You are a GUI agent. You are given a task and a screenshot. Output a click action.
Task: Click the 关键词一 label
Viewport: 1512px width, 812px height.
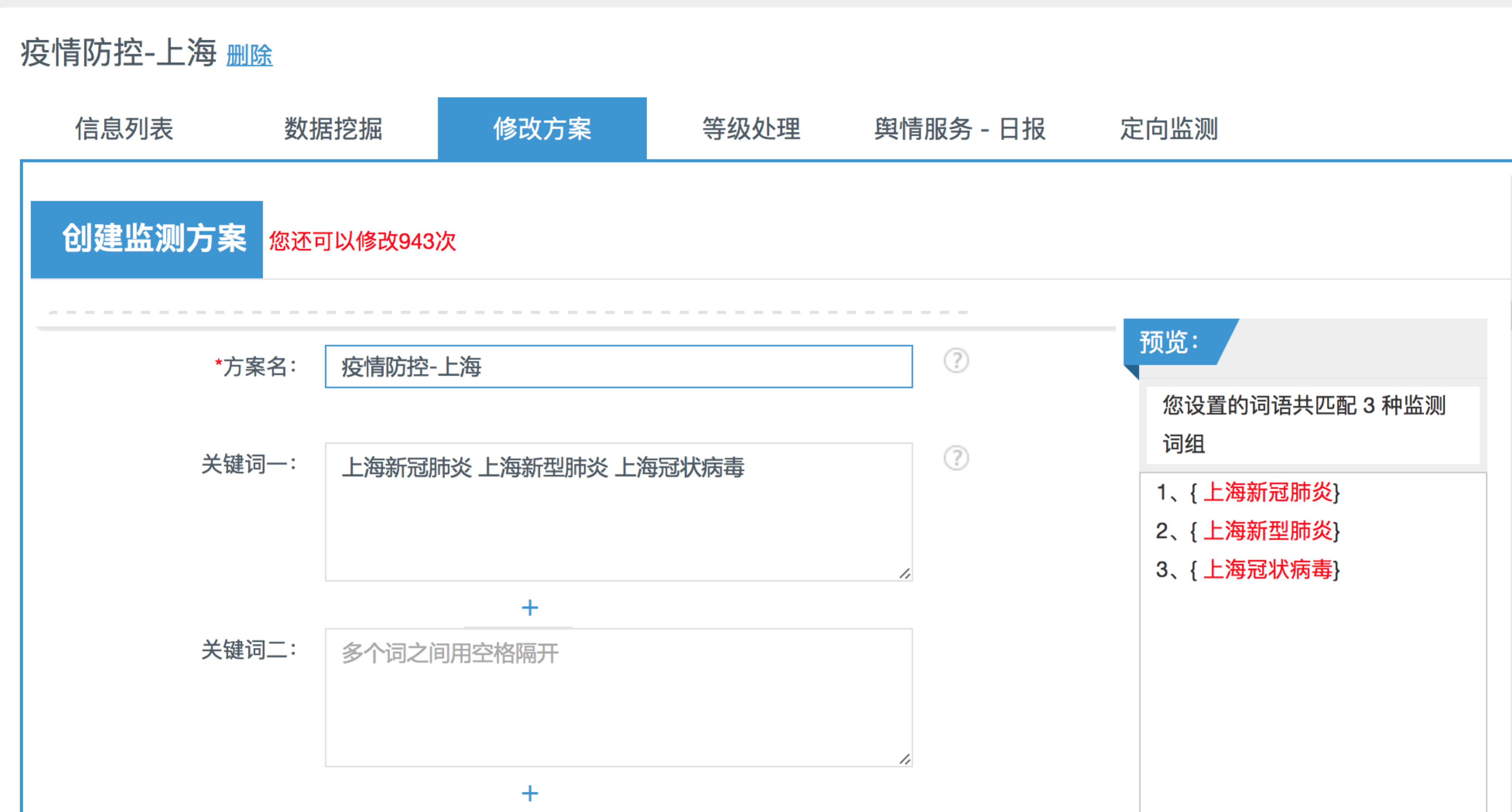(249, 464)
